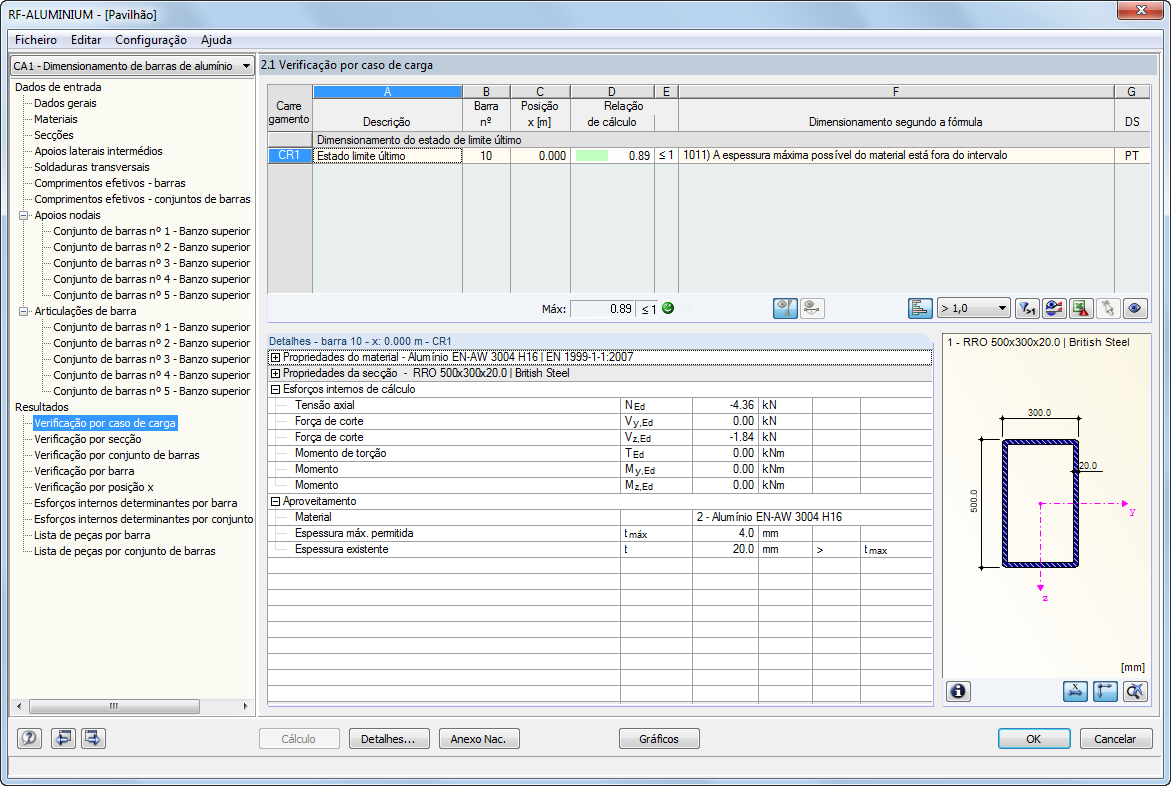Select CR1 row header cell
1171x786 pixels.
pyautogui.click(x=290, y=155)
